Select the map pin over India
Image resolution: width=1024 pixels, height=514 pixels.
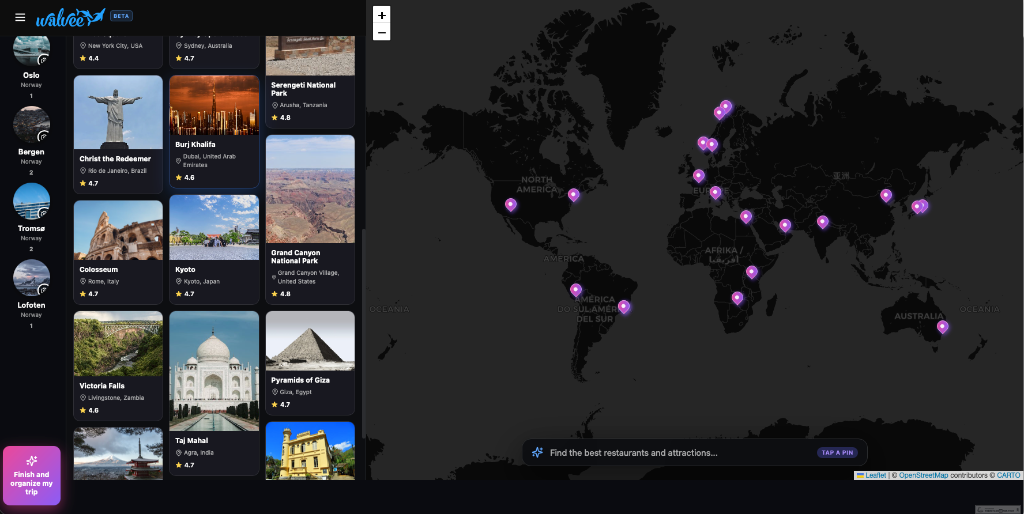coord(823,222)
